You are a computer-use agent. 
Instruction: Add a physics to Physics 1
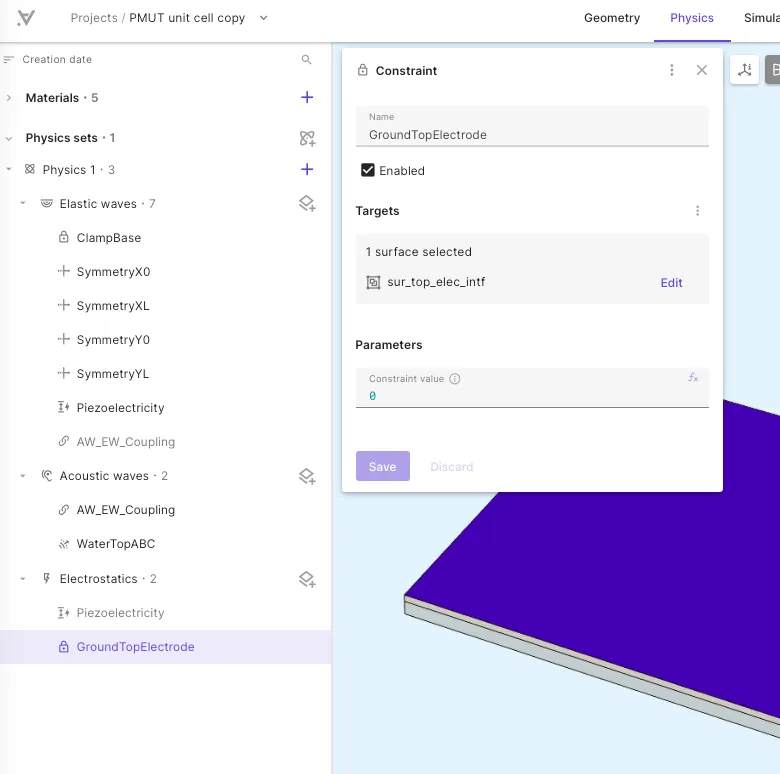point(307,170)
